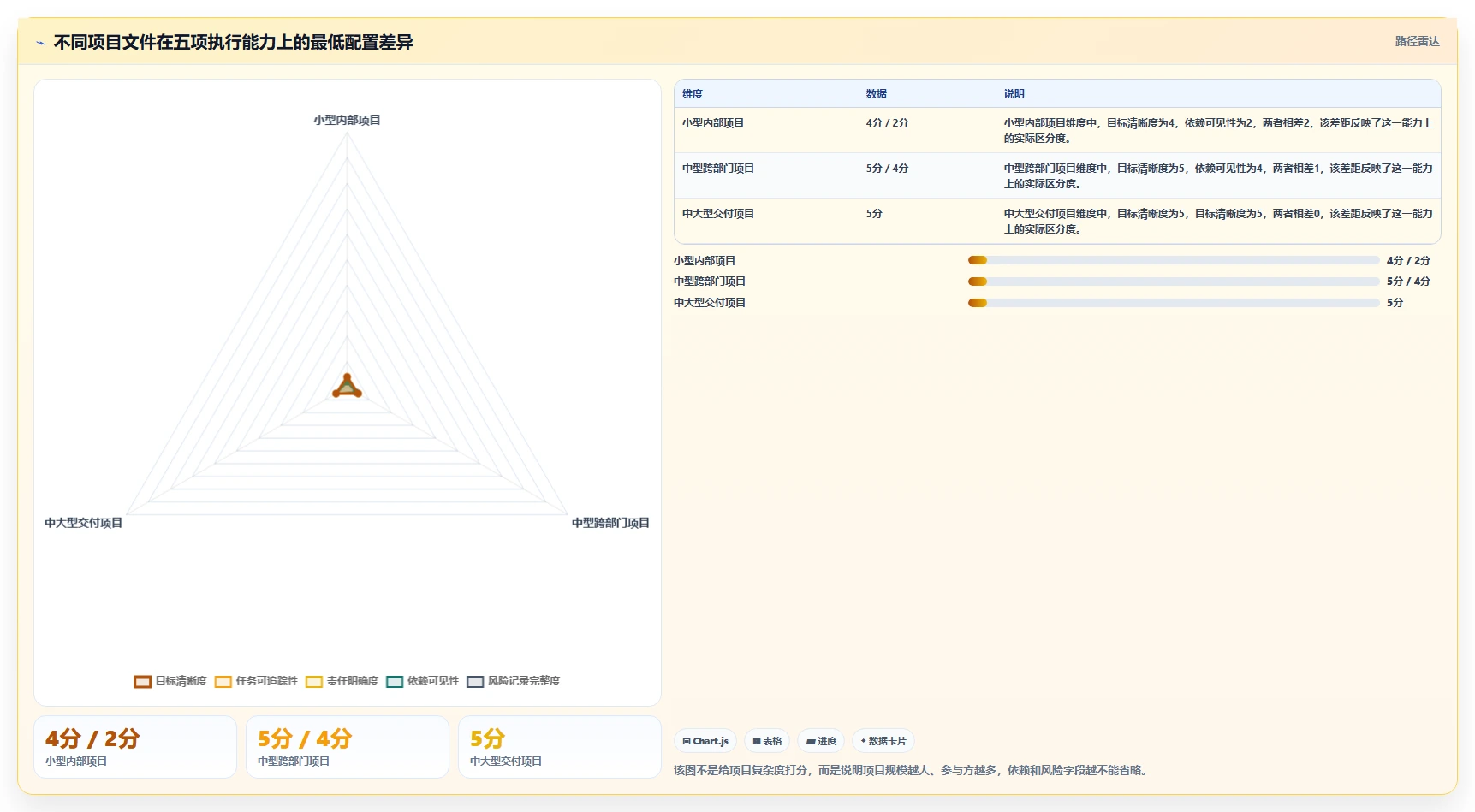Viewport: 1475px width, 812px height.
Task: Click the 中大型交付项目 label in the progress list
Action: pos(710,303)
